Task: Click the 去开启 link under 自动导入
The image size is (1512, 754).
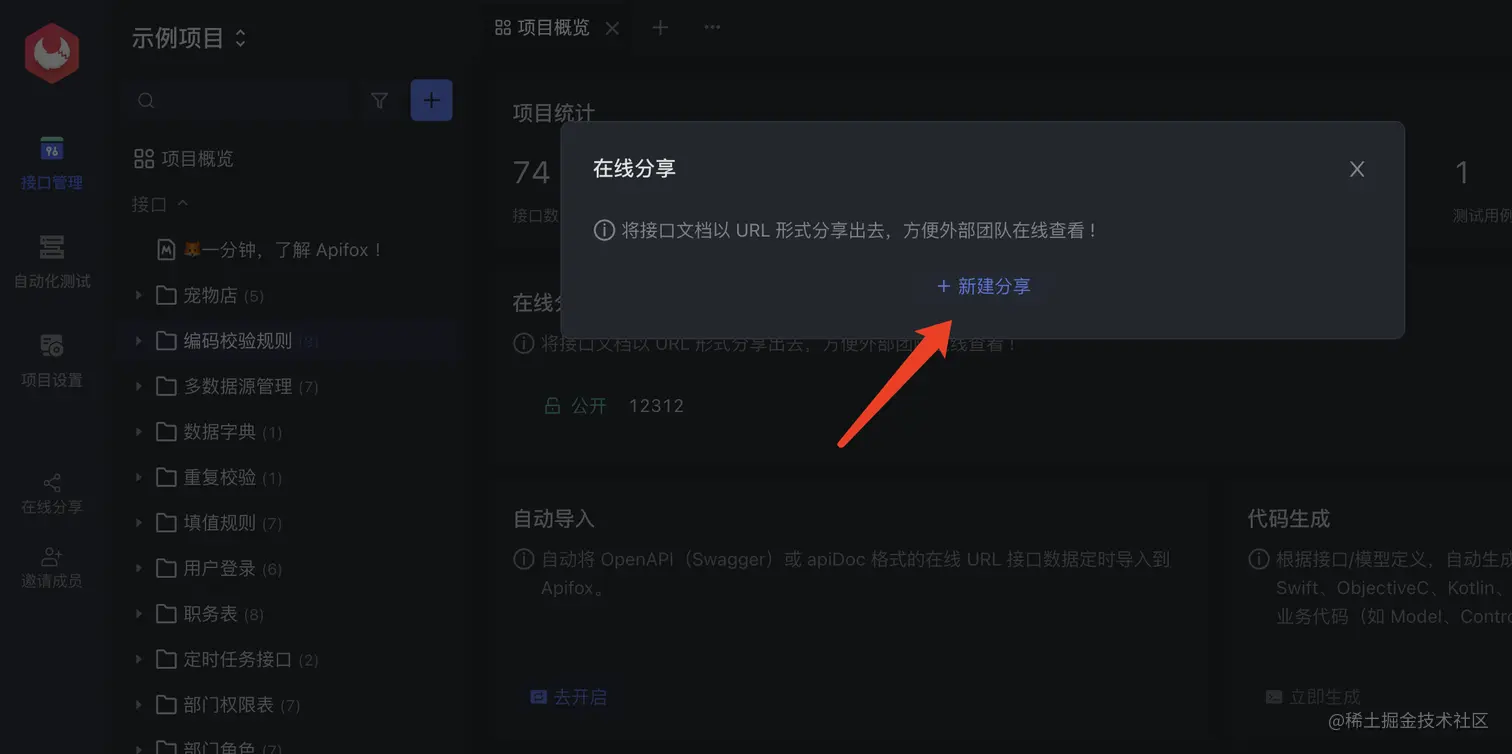Action: pyautogui.click(x=568, y=697)
